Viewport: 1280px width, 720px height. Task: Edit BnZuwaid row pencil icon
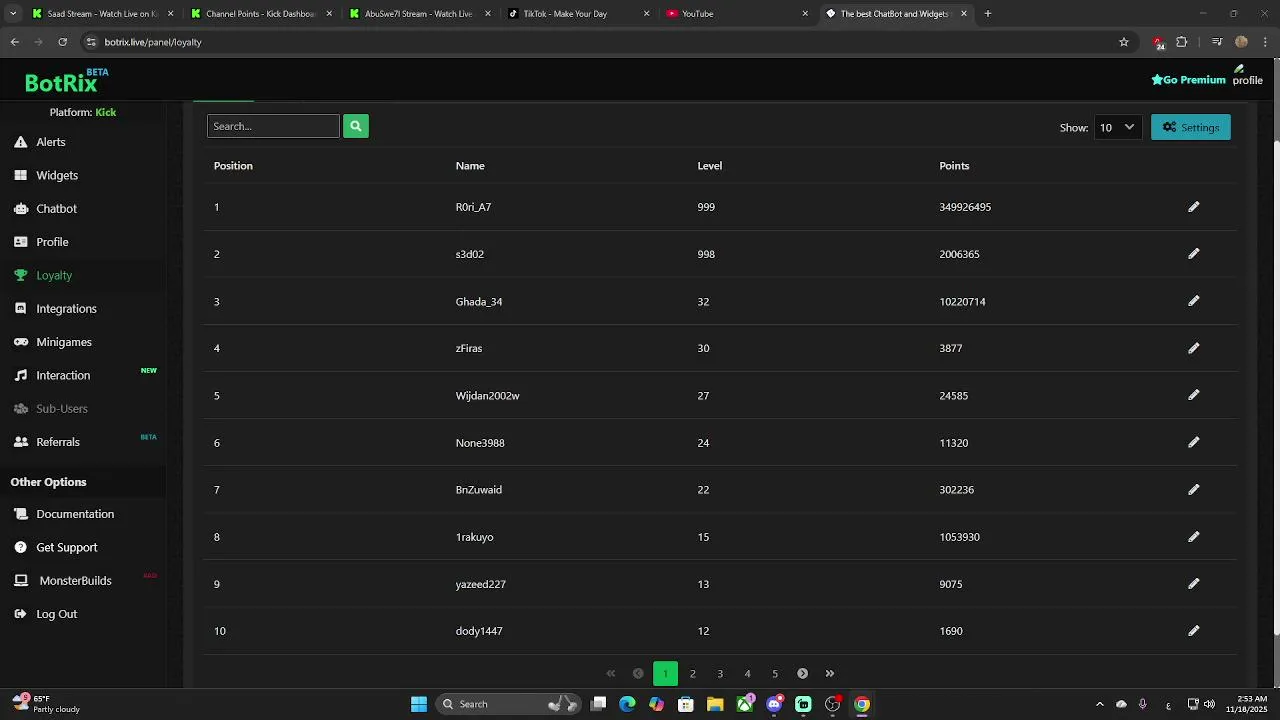(x=1193, y=490)
